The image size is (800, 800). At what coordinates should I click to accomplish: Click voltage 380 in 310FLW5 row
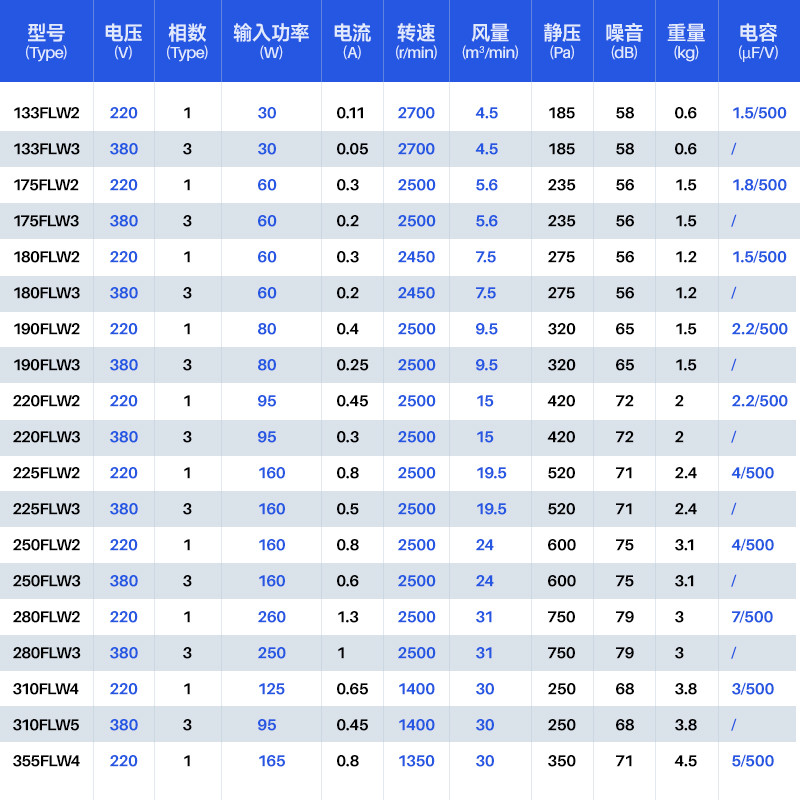click(123, 724)
